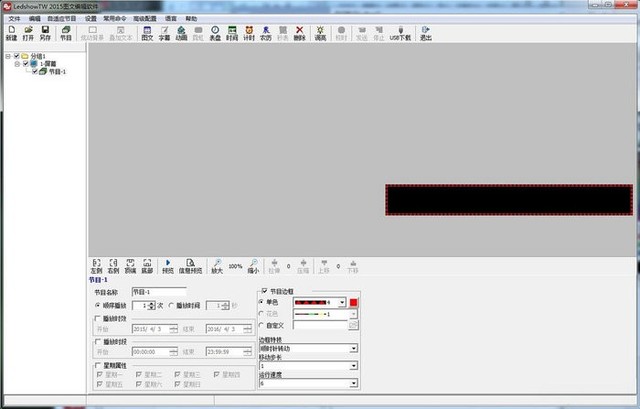Insert a 字幕 (subtitle) area

pos(164,33)
